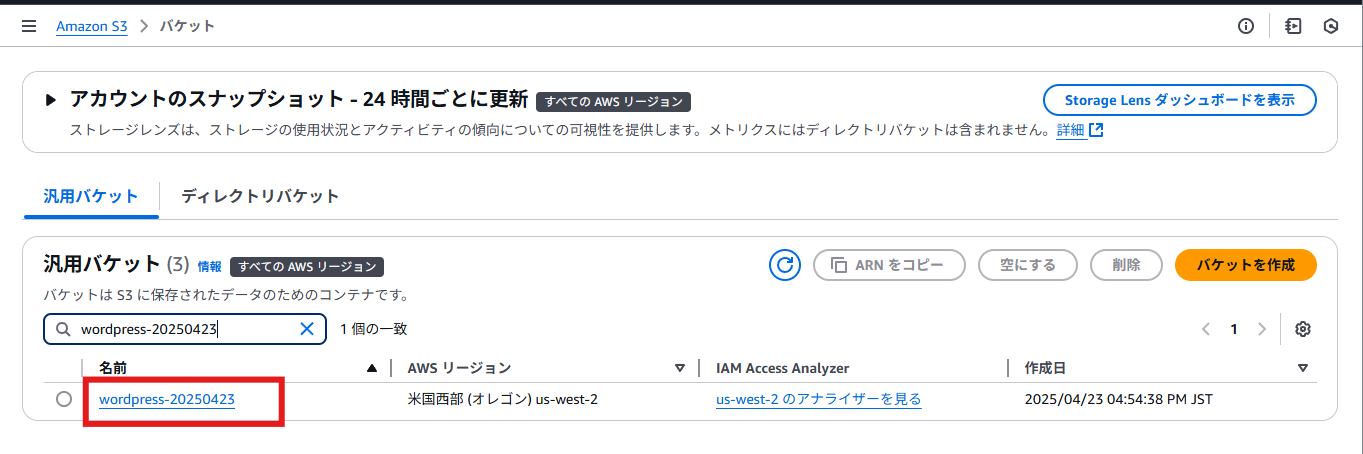
Task: Focus the bucket search input field
Action: click(185, 329)
